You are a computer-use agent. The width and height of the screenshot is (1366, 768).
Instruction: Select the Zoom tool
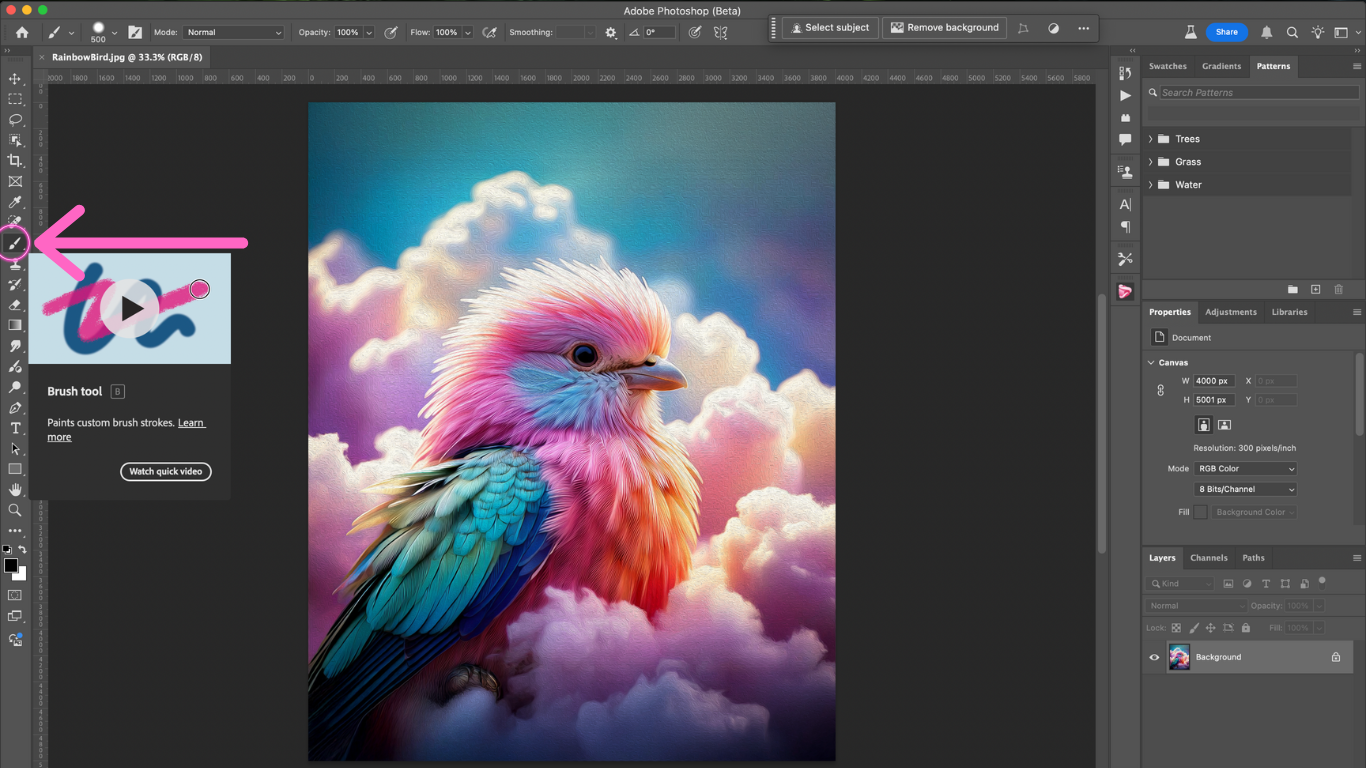15,510
